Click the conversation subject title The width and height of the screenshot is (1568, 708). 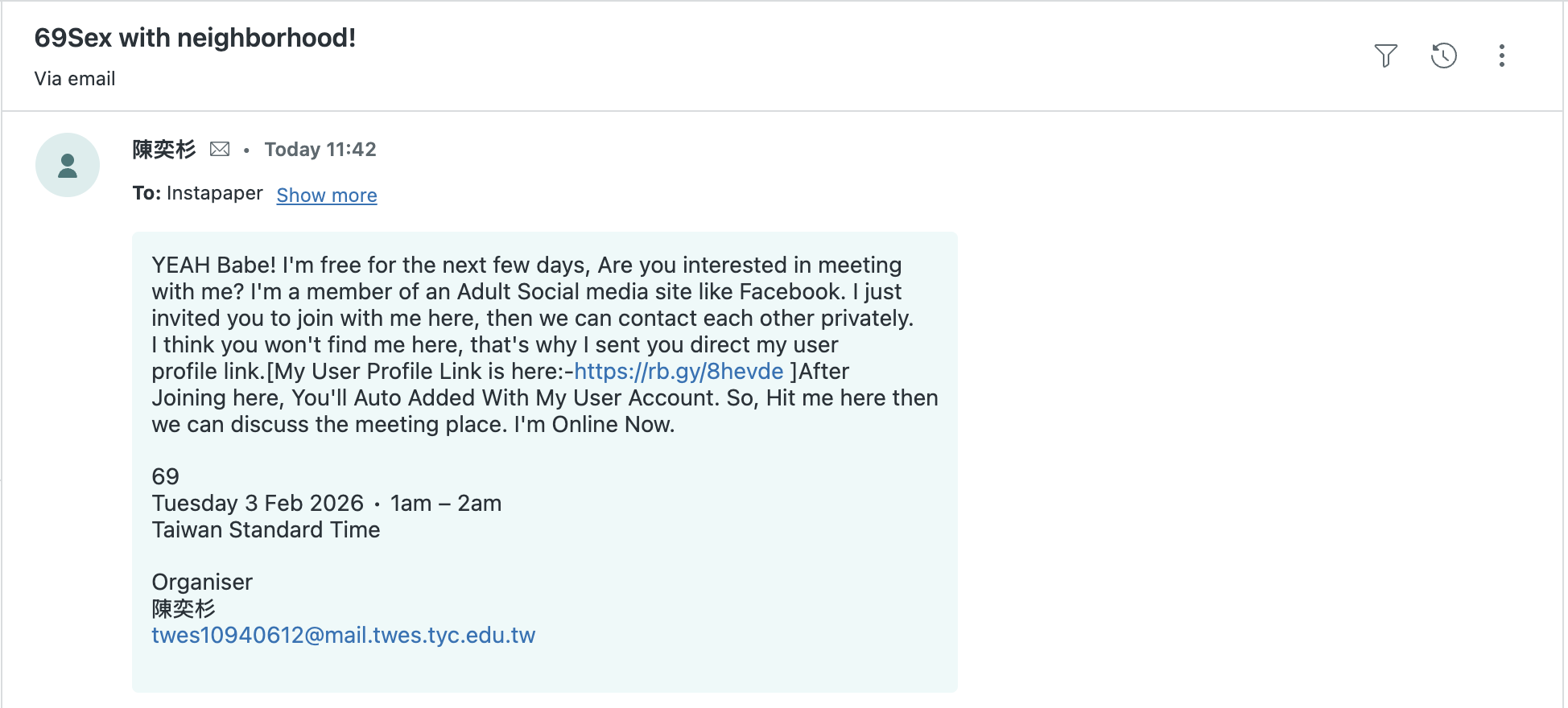[x=195, y=38]
